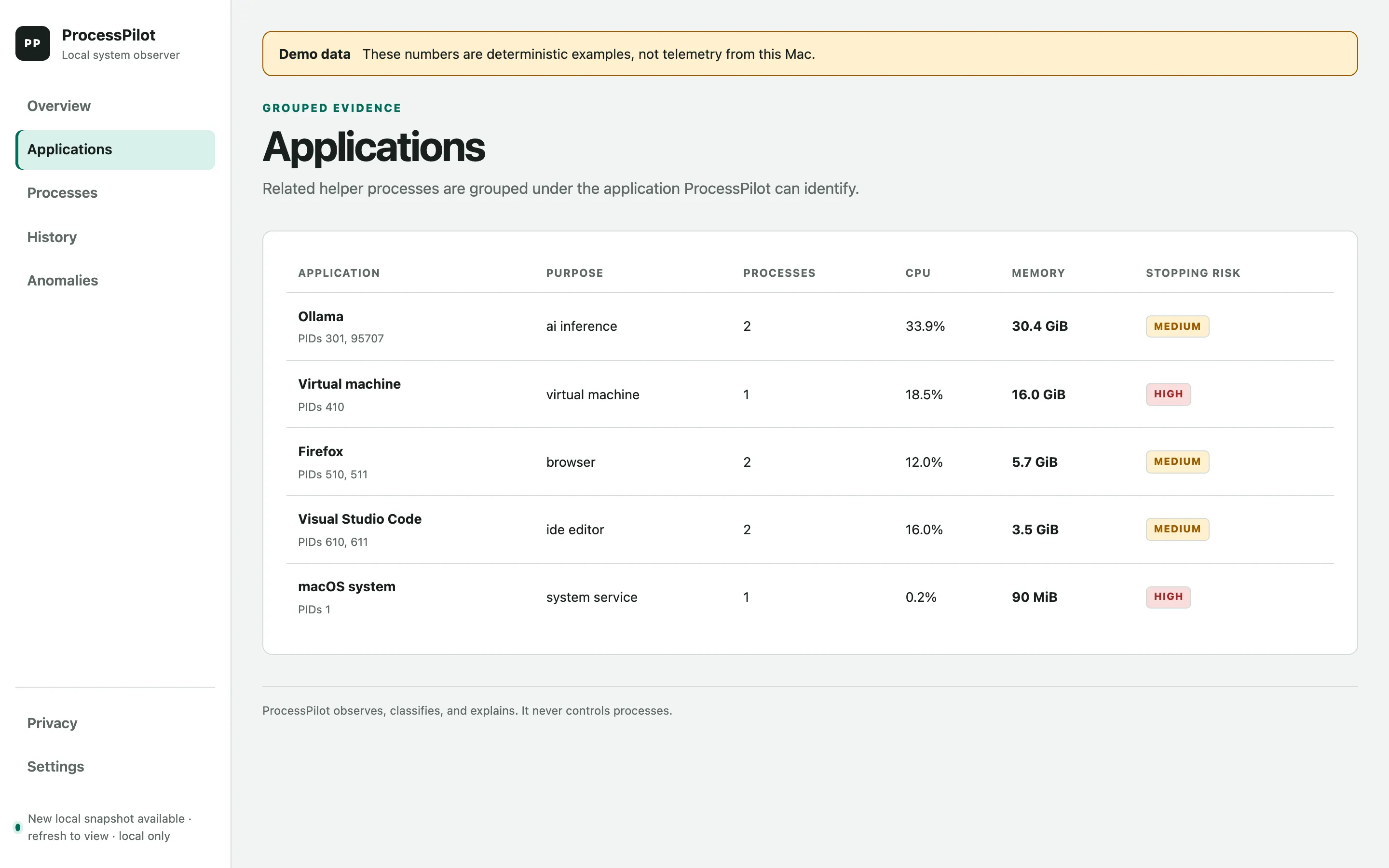Image resolution: width=1389 pixels, height=868 pixels.
Task: Click the Processes column header
Action: pos(779,273)
